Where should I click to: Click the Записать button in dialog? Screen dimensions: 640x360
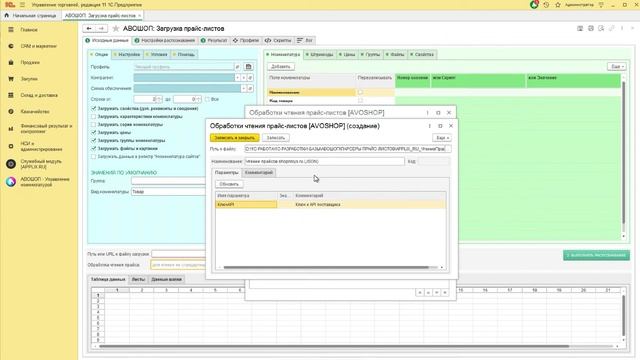(276, 138)
